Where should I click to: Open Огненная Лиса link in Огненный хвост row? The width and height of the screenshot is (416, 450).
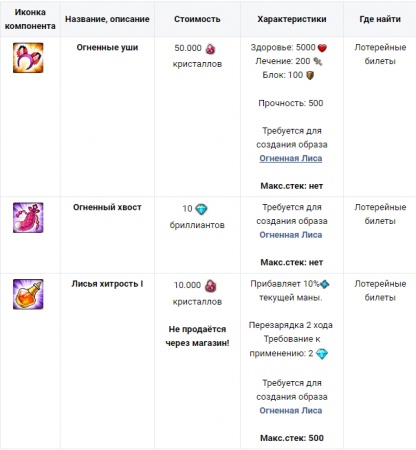point(291,235)
